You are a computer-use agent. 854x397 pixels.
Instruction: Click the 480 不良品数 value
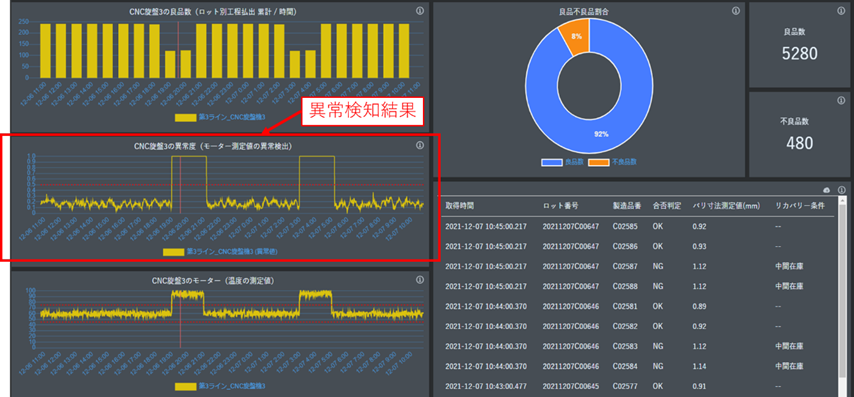pos(800,143)
